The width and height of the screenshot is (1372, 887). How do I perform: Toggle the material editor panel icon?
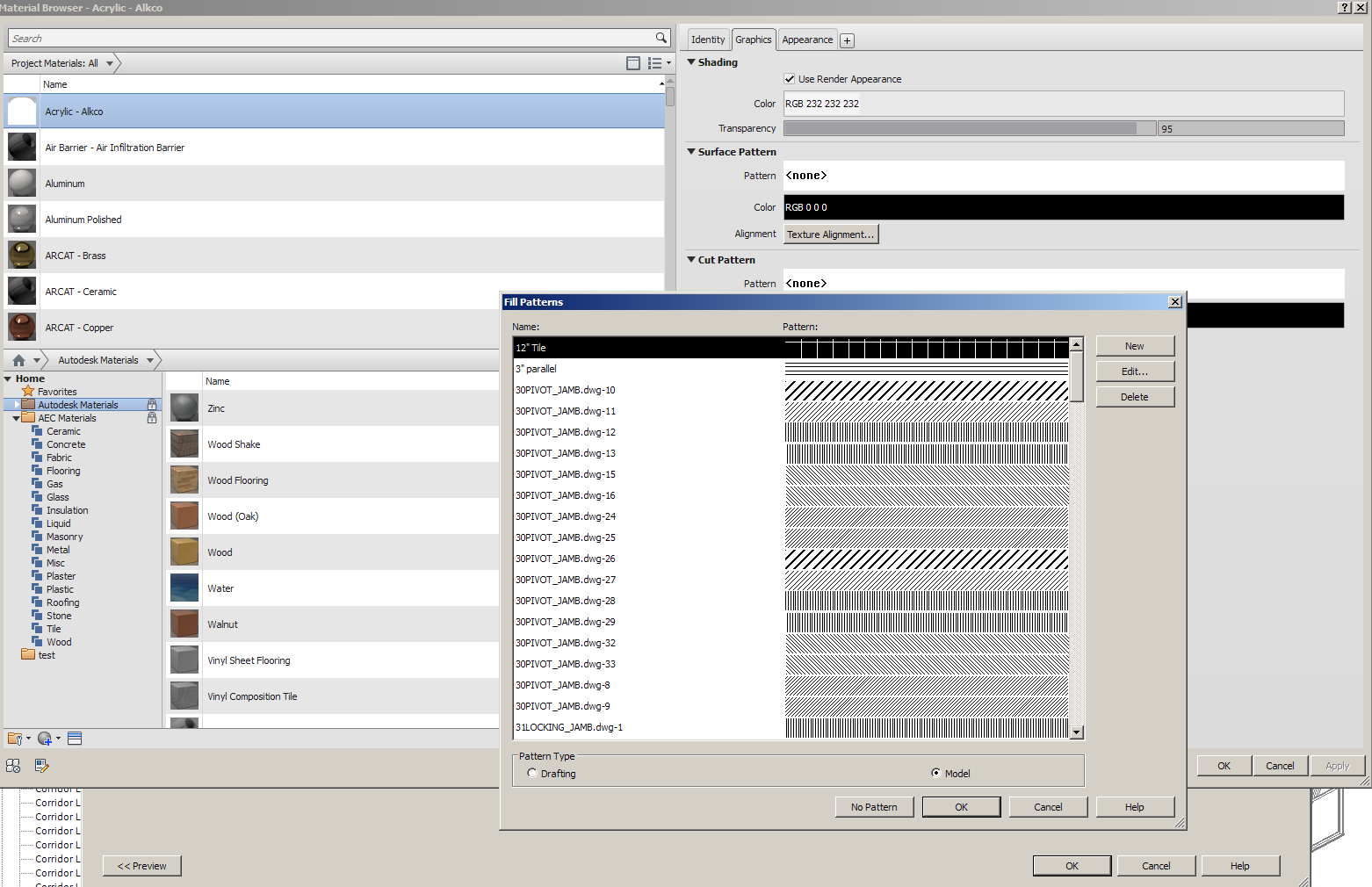click(x=75, y=739)
